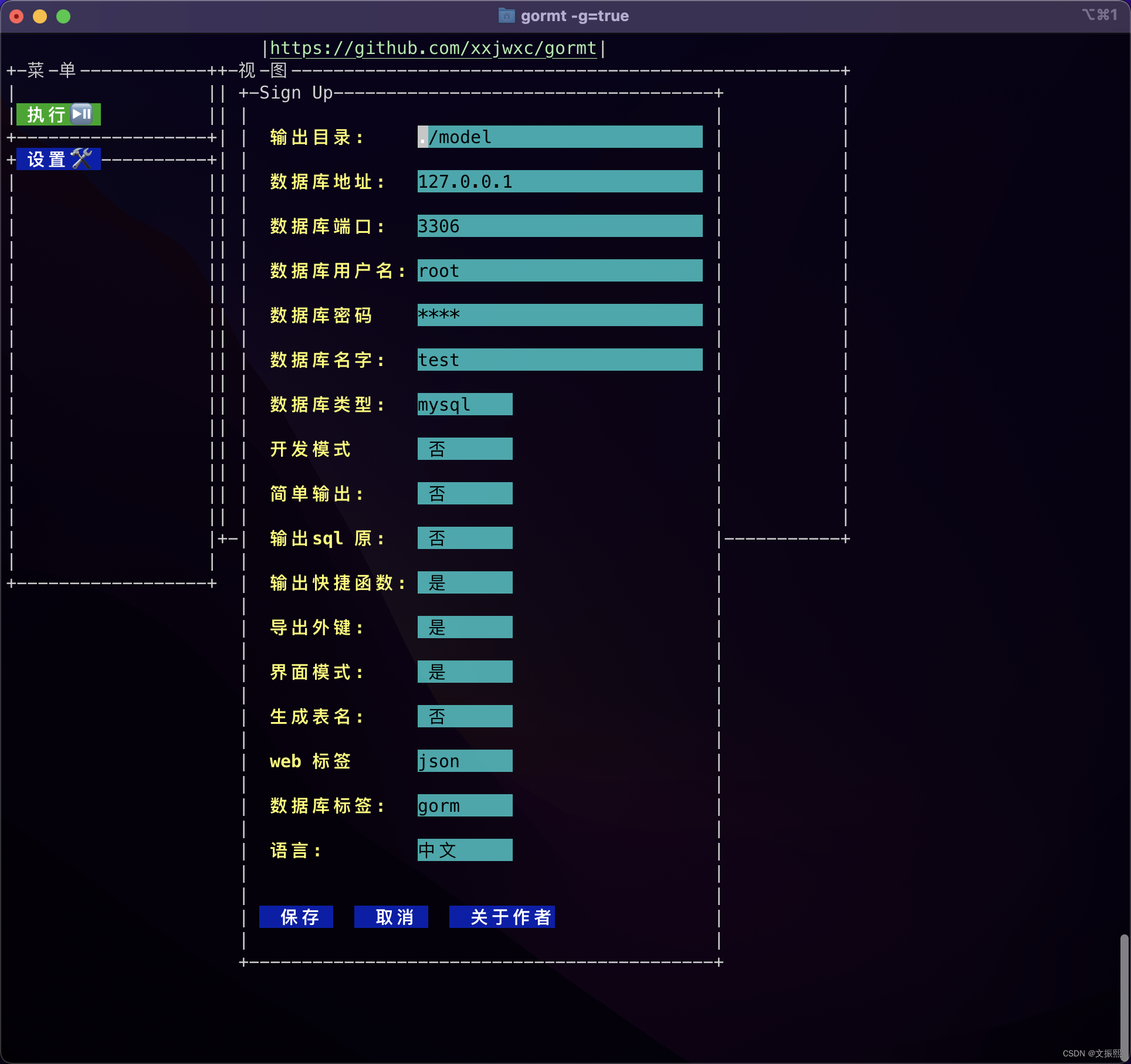
Task: Click the yellow minimize window button
Action: click(40, 16)
